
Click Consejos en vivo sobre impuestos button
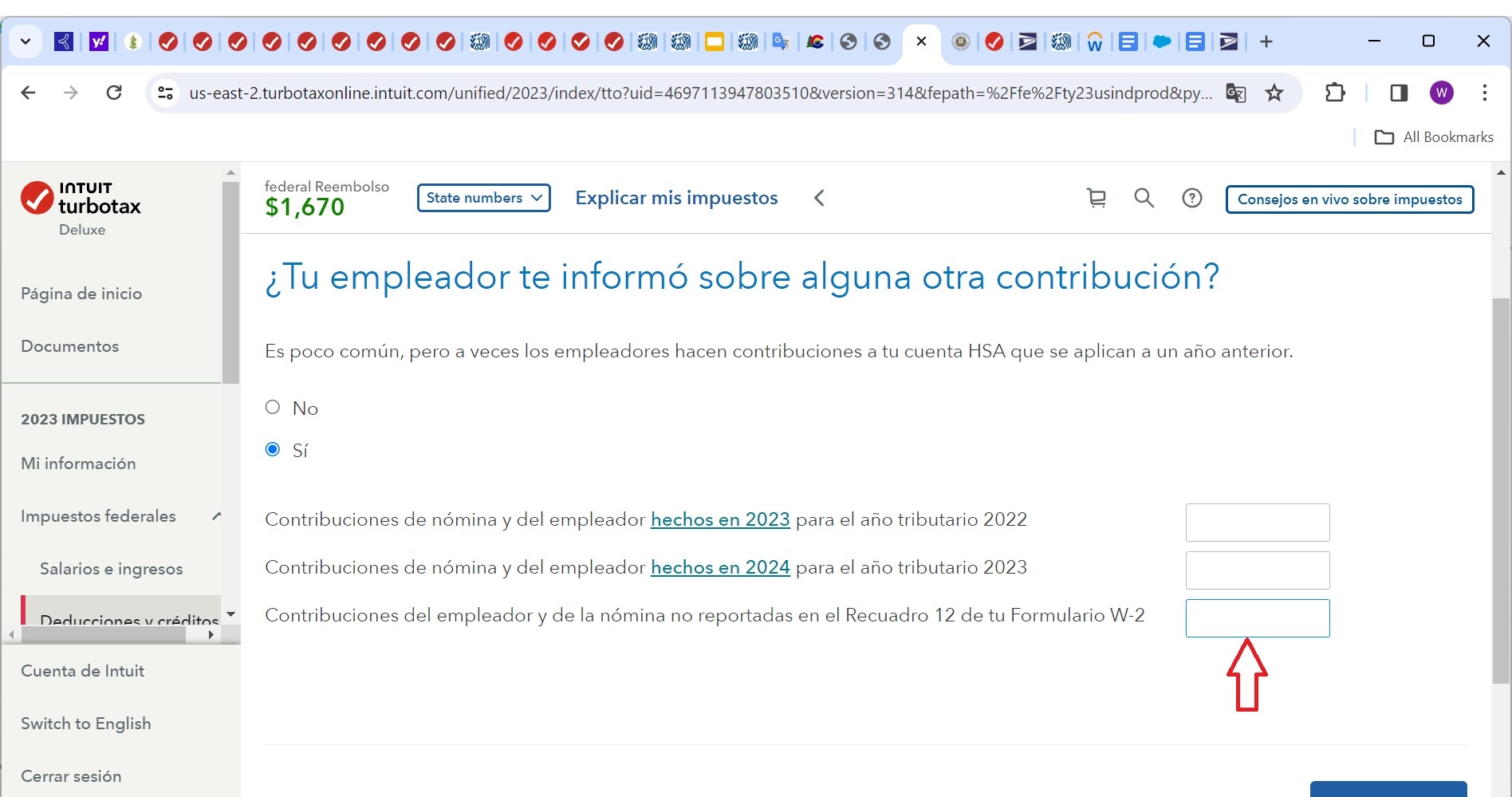pos(1349,199)
